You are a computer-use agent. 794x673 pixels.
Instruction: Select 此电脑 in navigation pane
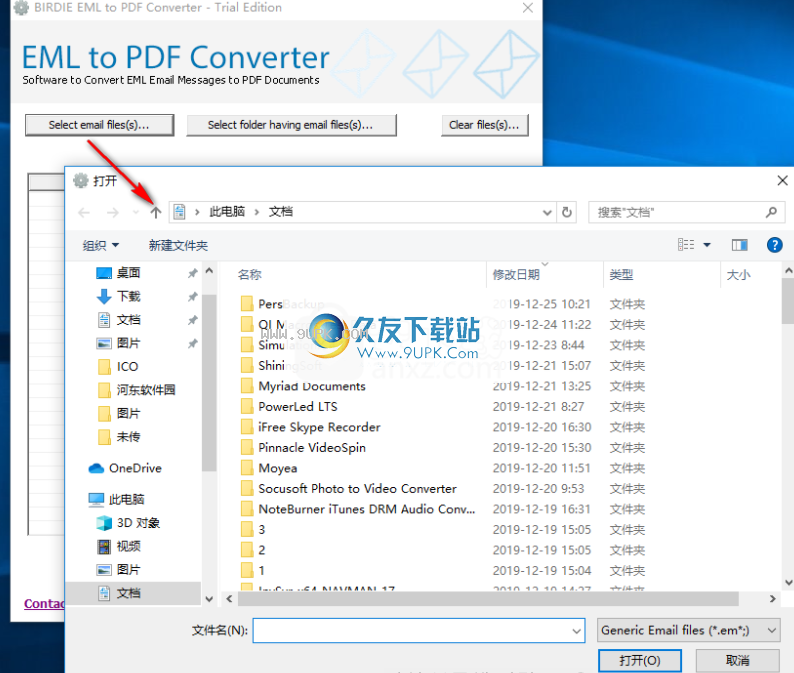126,499
